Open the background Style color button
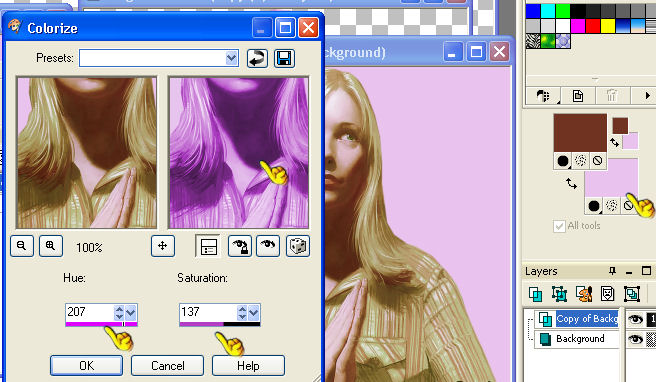 (x=594, y=205)
